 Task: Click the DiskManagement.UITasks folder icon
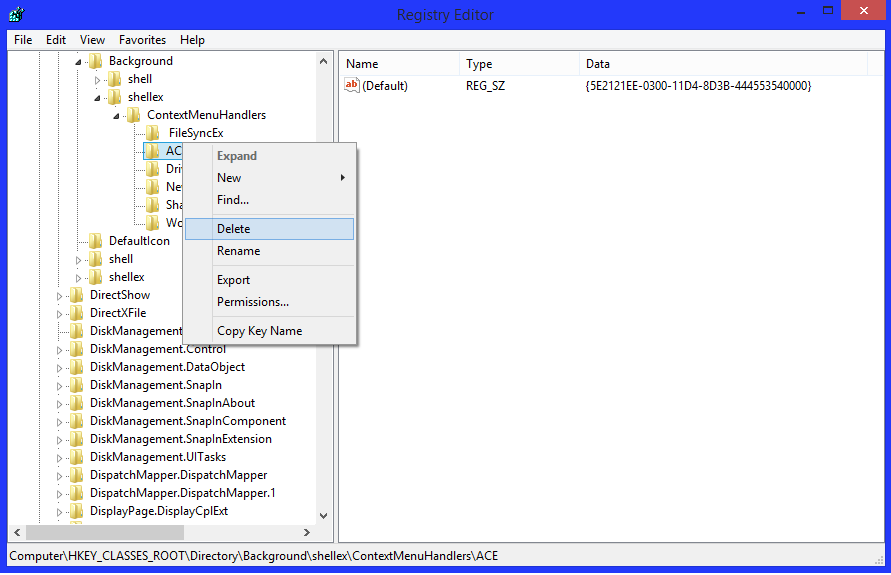(76, 457)
